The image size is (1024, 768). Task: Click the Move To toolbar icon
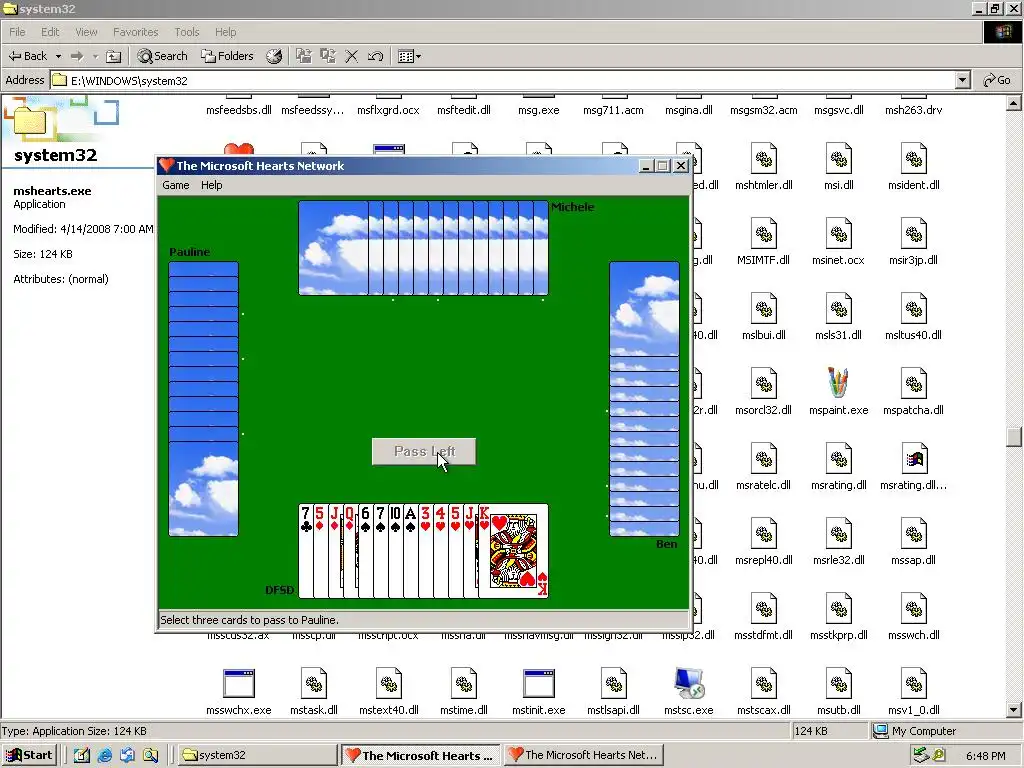304,56
